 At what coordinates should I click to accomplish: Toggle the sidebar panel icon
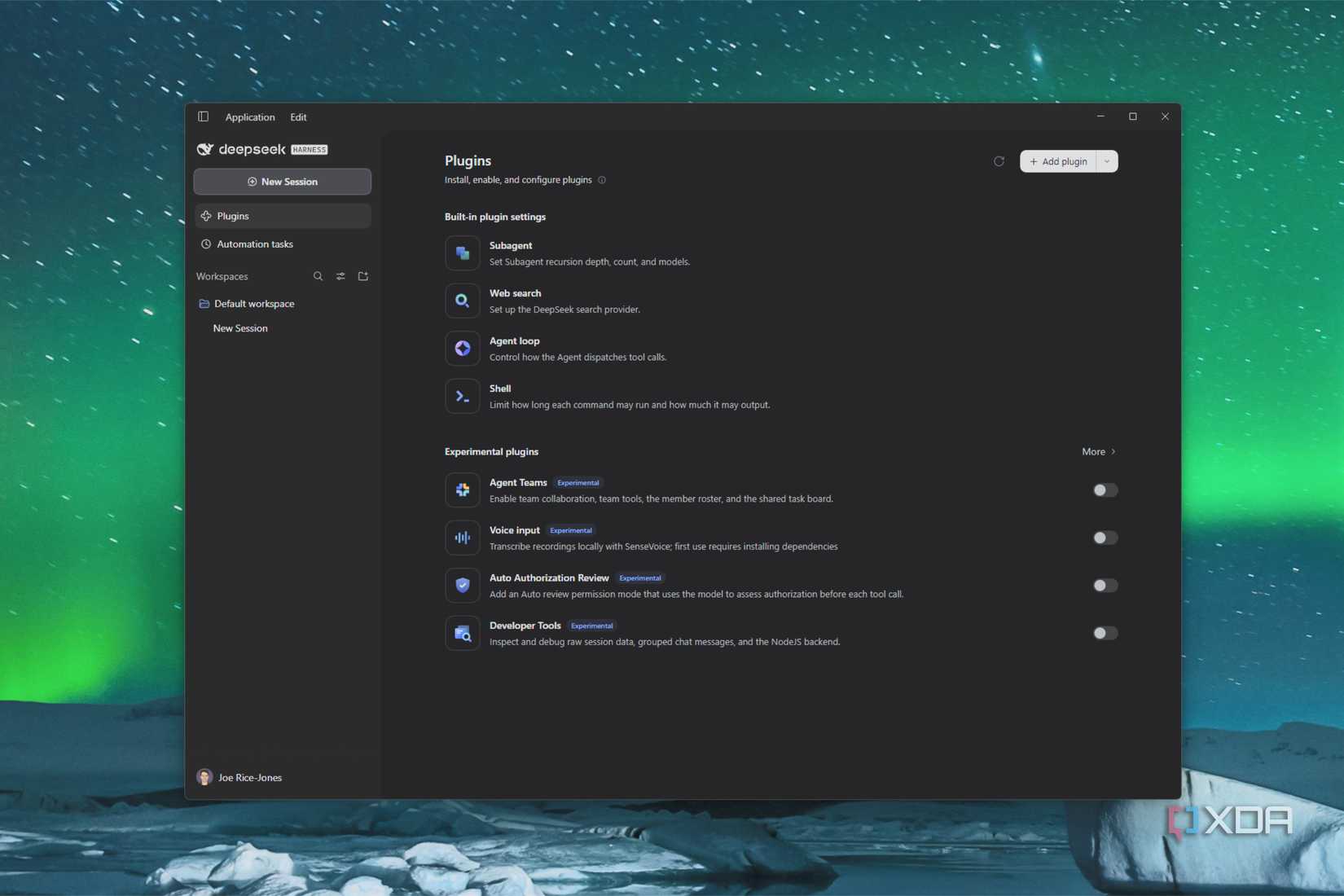[203, 116]
